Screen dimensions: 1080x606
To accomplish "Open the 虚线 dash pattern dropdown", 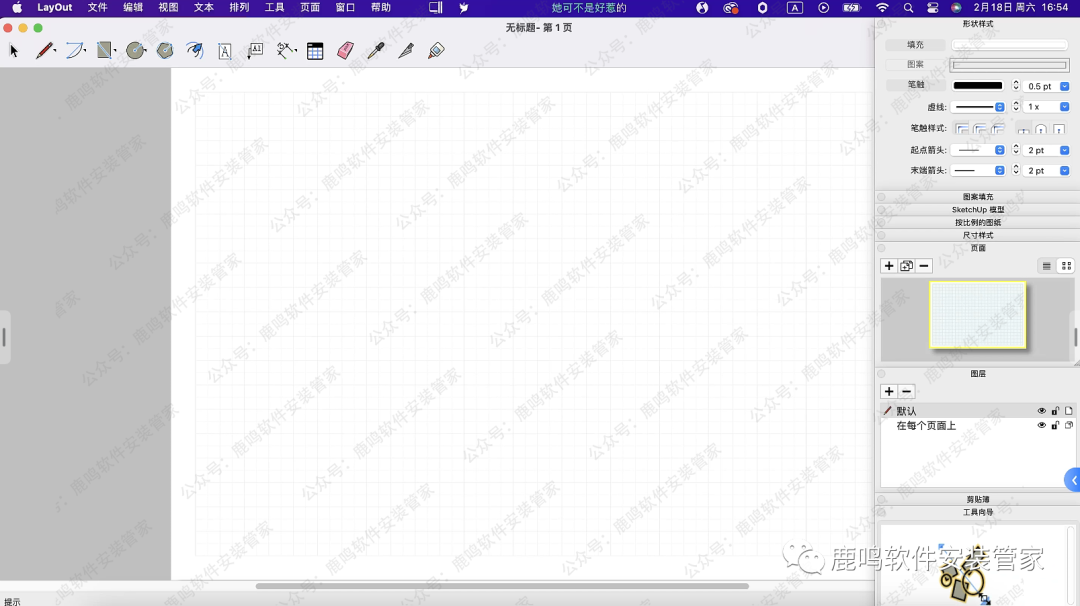I will point(999,107).
